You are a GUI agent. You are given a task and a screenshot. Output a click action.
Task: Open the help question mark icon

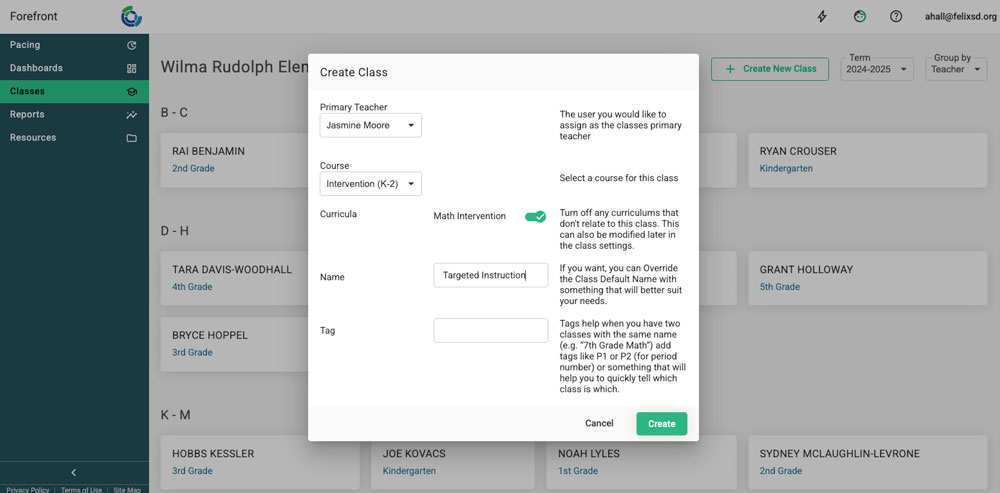click(896, 16)
